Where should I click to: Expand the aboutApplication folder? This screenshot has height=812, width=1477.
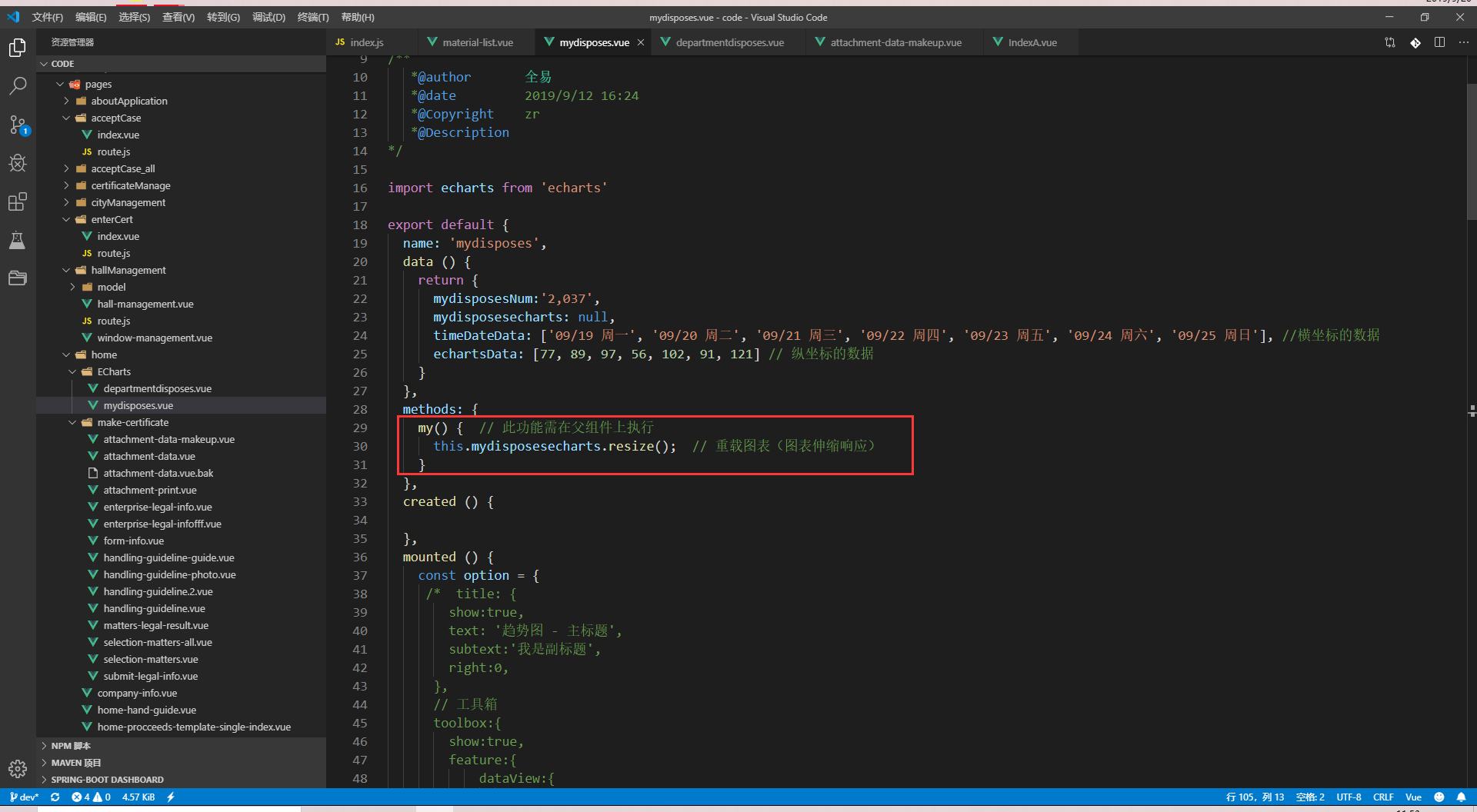pos(182,101)
